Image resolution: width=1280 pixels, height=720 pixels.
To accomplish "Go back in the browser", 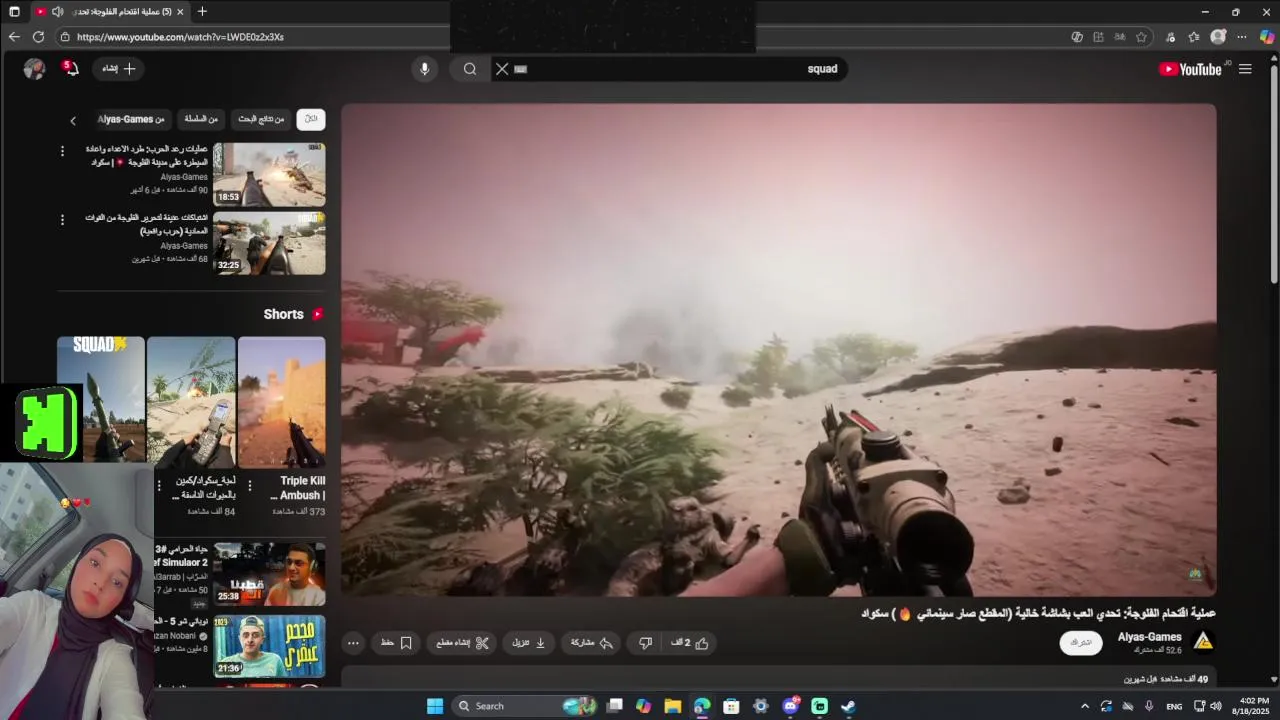I will [x=14, y=37].
